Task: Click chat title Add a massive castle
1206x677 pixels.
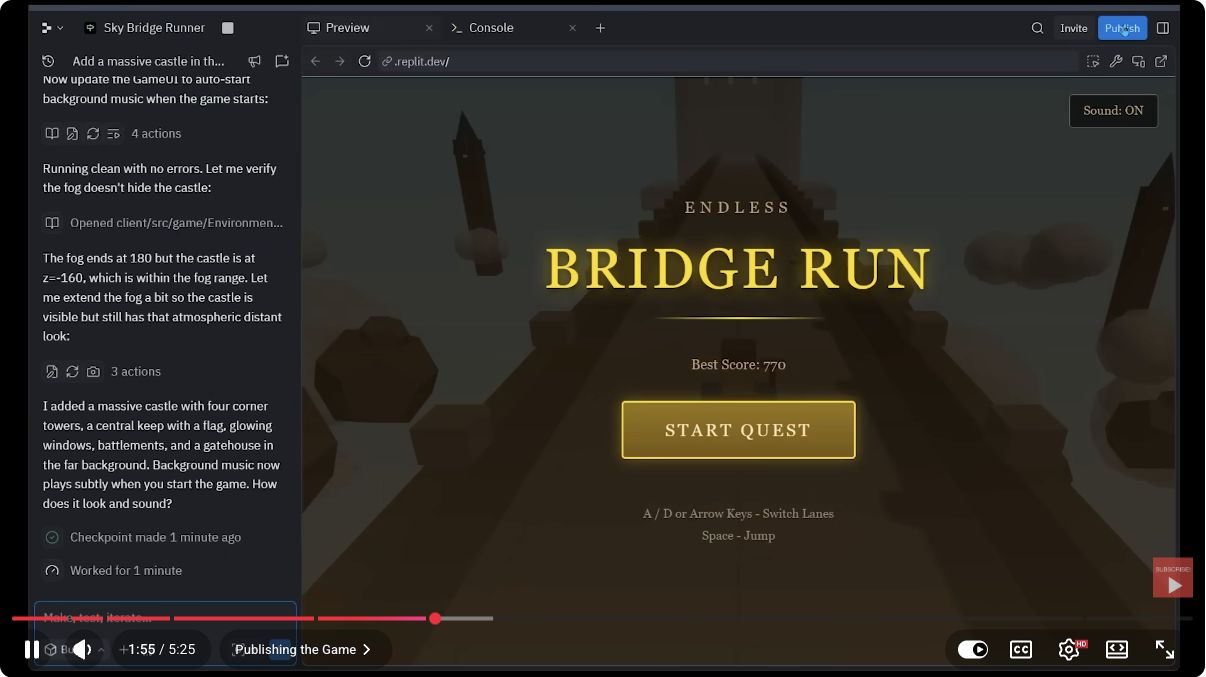Action: 148,61
